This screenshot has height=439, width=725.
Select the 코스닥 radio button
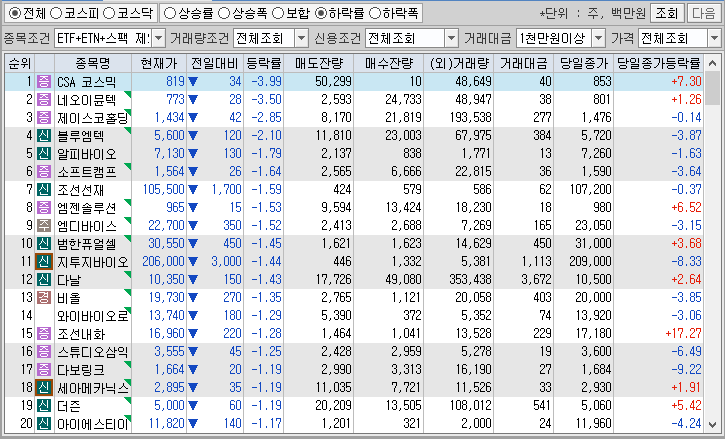(109, 13)
